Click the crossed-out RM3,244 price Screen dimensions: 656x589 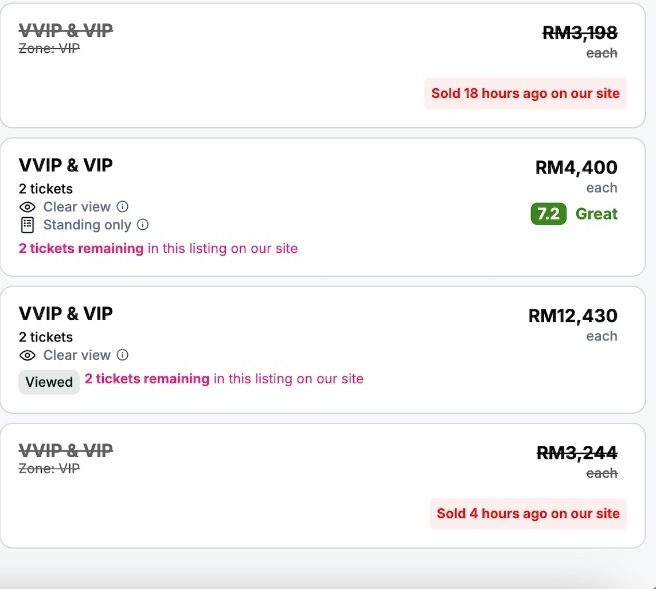pyautogui.click(x=577, y=453)
